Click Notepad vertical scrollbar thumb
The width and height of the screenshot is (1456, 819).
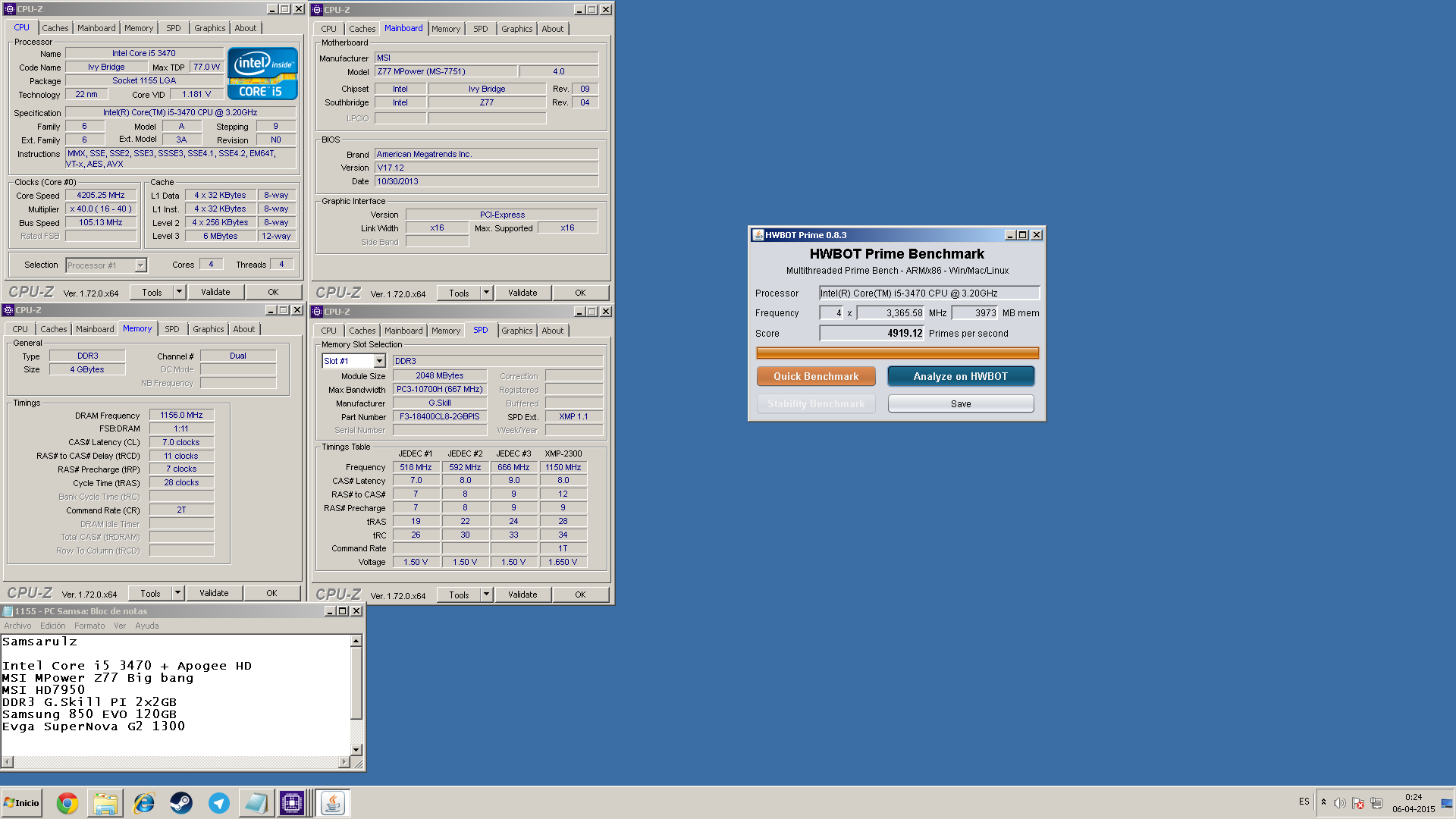[356, 682]
